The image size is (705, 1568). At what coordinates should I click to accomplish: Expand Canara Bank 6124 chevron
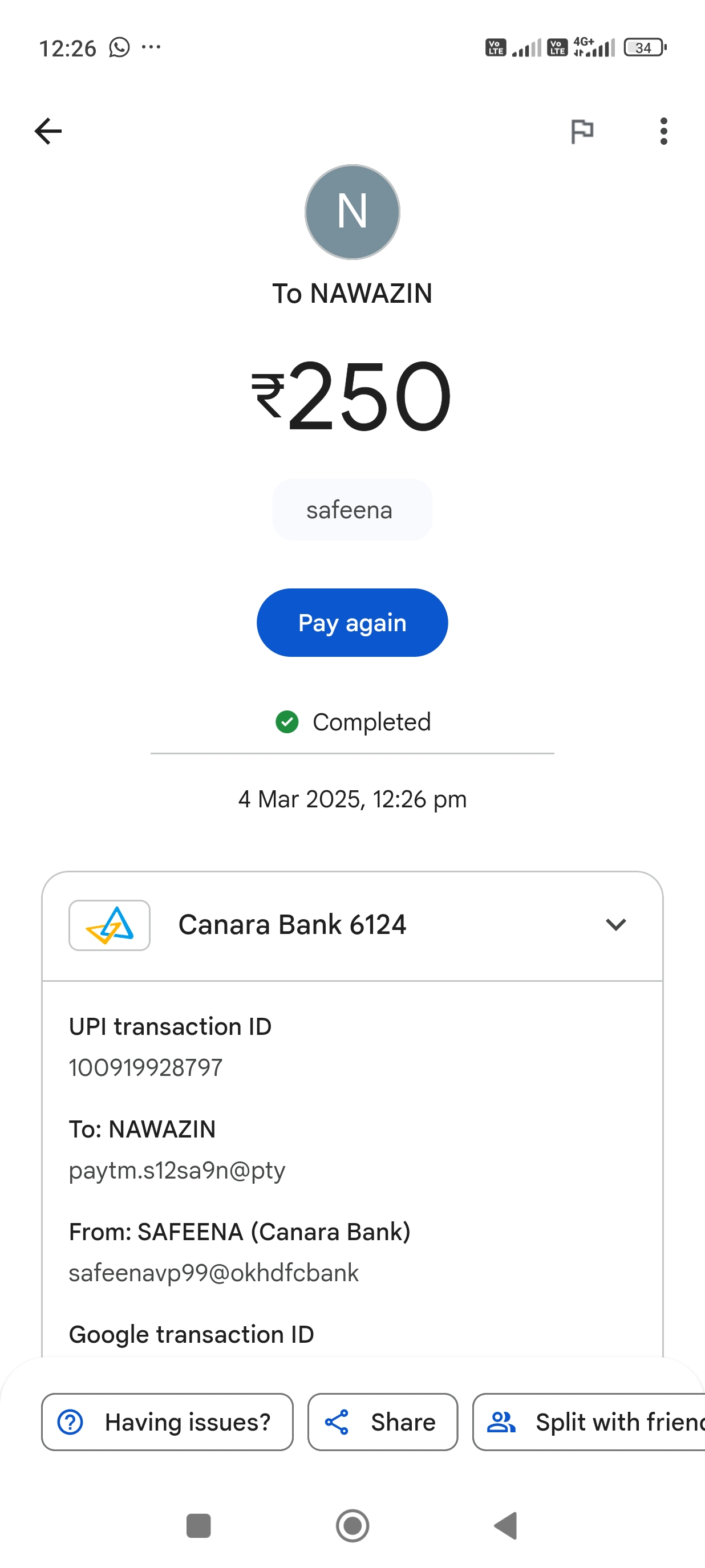[615, 925]
